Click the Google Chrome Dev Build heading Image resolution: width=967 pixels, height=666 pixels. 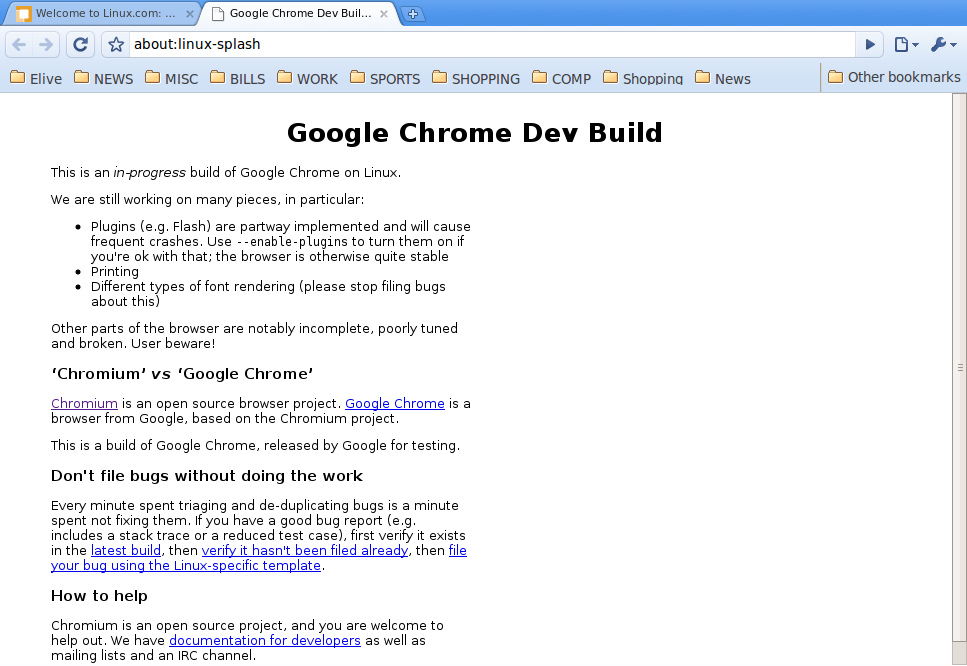click(x=475, y=133)
